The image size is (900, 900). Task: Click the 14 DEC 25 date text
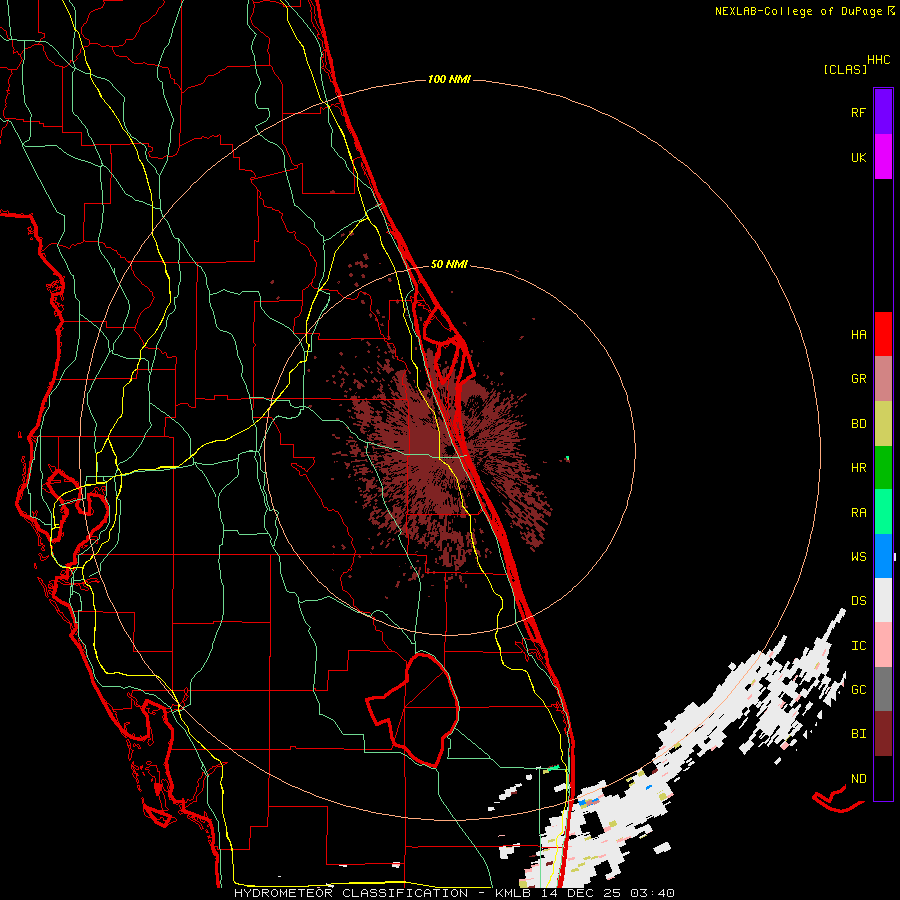tap(581, 893)
